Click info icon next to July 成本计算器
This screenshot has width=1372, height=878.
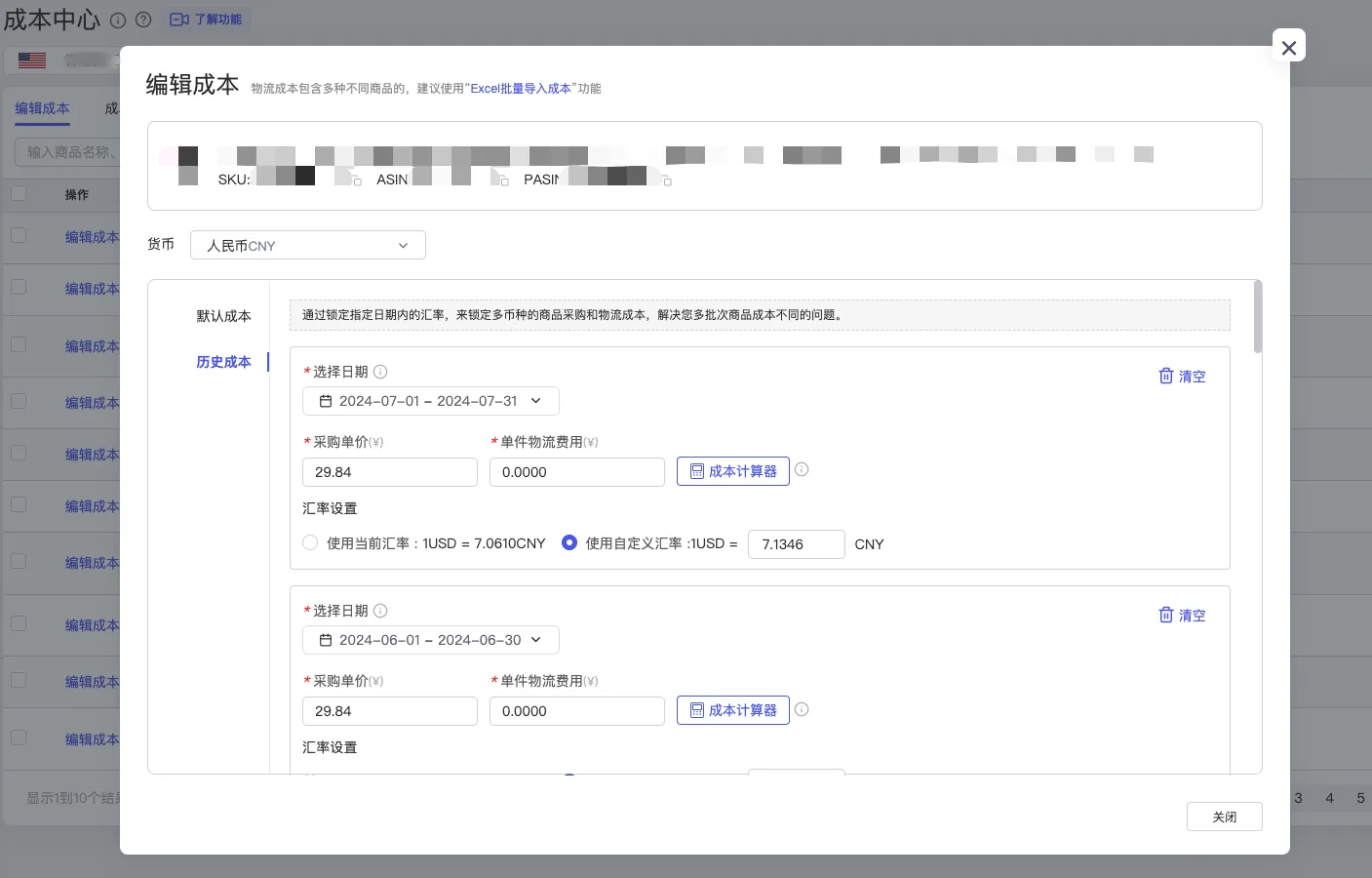pos(802,469)
